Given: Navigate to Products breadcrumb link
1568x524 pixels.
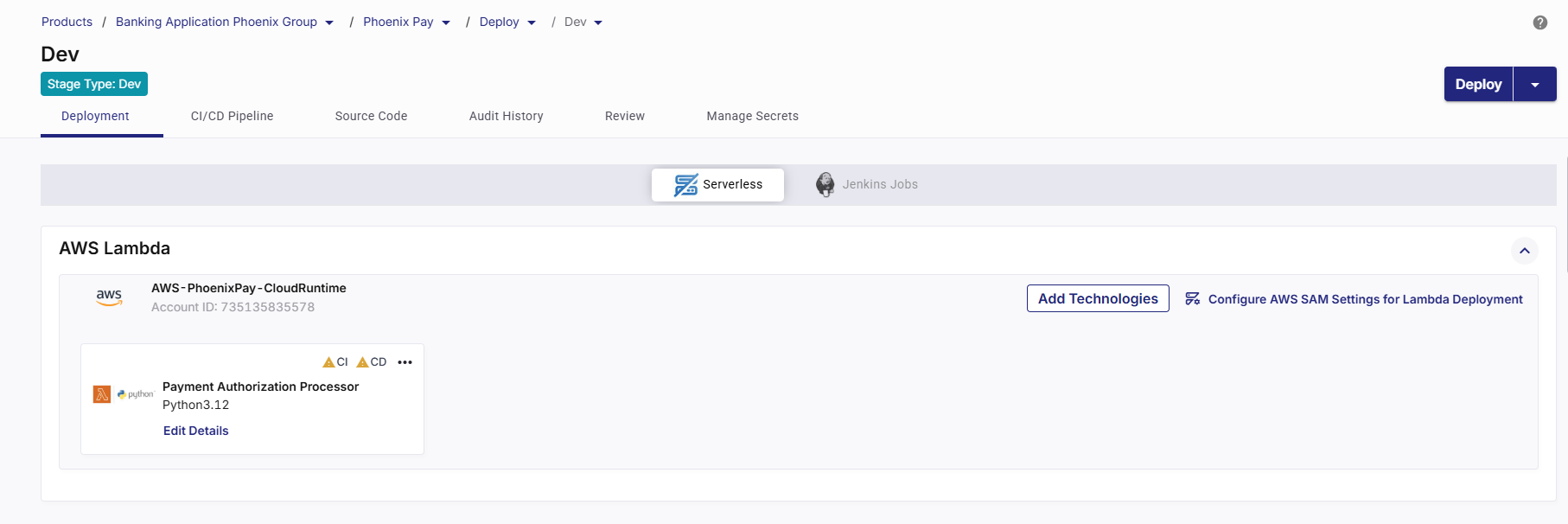Looking at the screenshot, I should pos(67,22).
